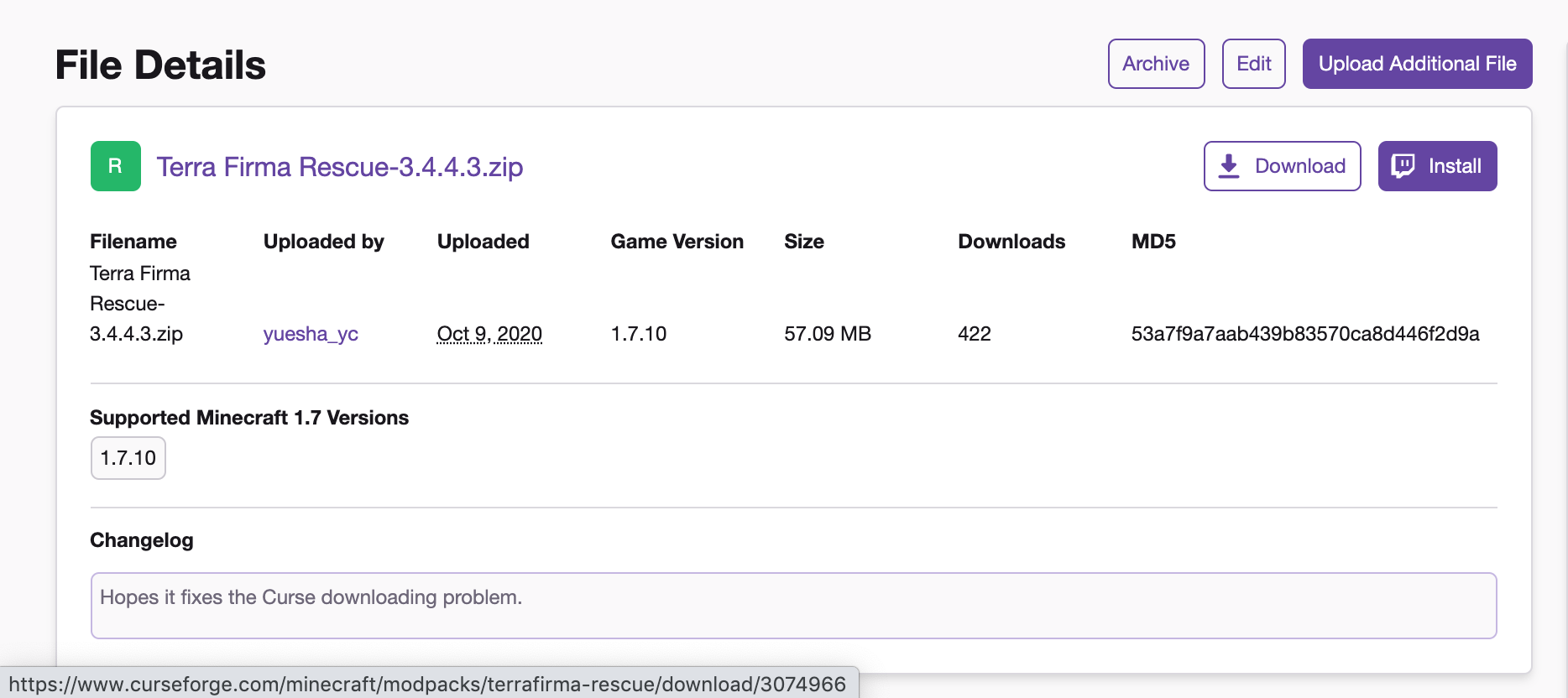Viewport: 1568px width, 698px height.
Task: Click the MD5 column header
Action: [x=1153, y=242]
